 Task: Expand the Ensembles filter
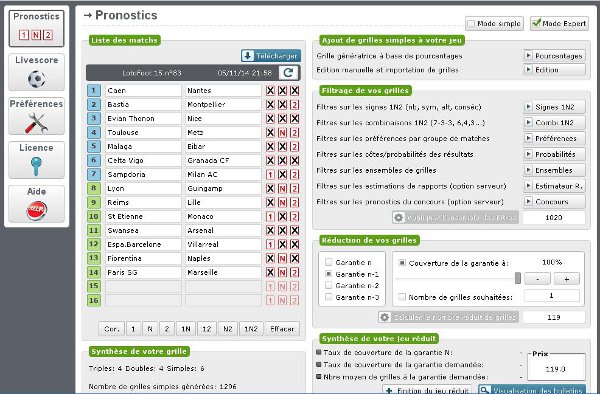[x=554, y=170]
